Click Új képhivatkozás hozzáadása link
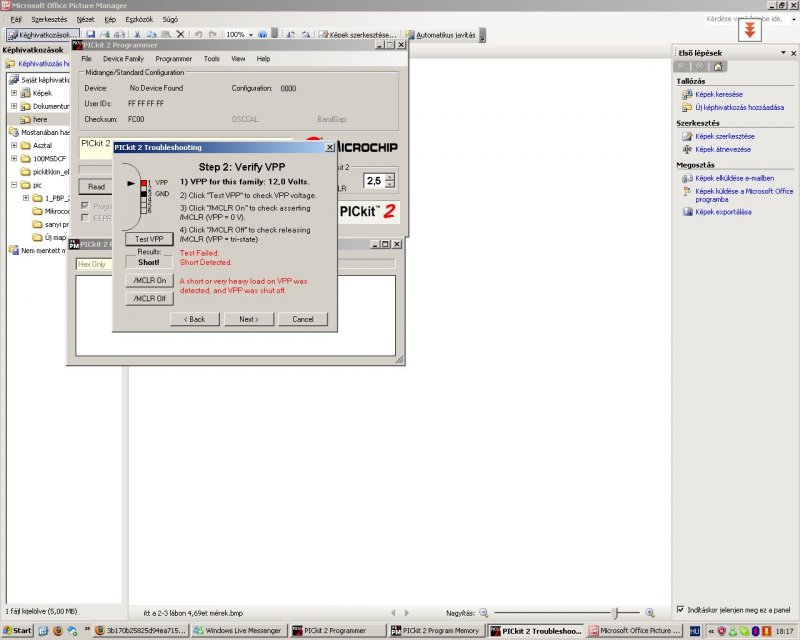Image resolution: width=800 pixels, height=640 pixels. point(739,108)
